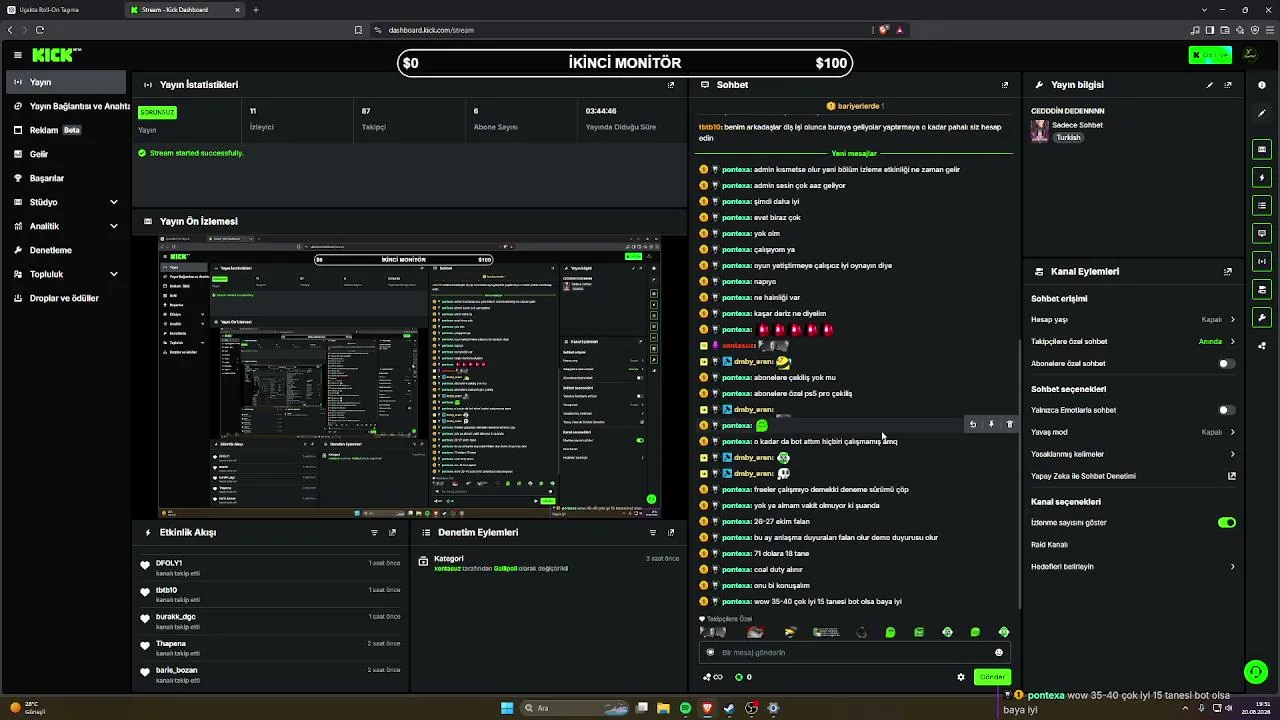The width and height of the screenshot is (1280, 720).
Task: Open Hesap yaşı setting
Action: click(x=1133, y=319)
